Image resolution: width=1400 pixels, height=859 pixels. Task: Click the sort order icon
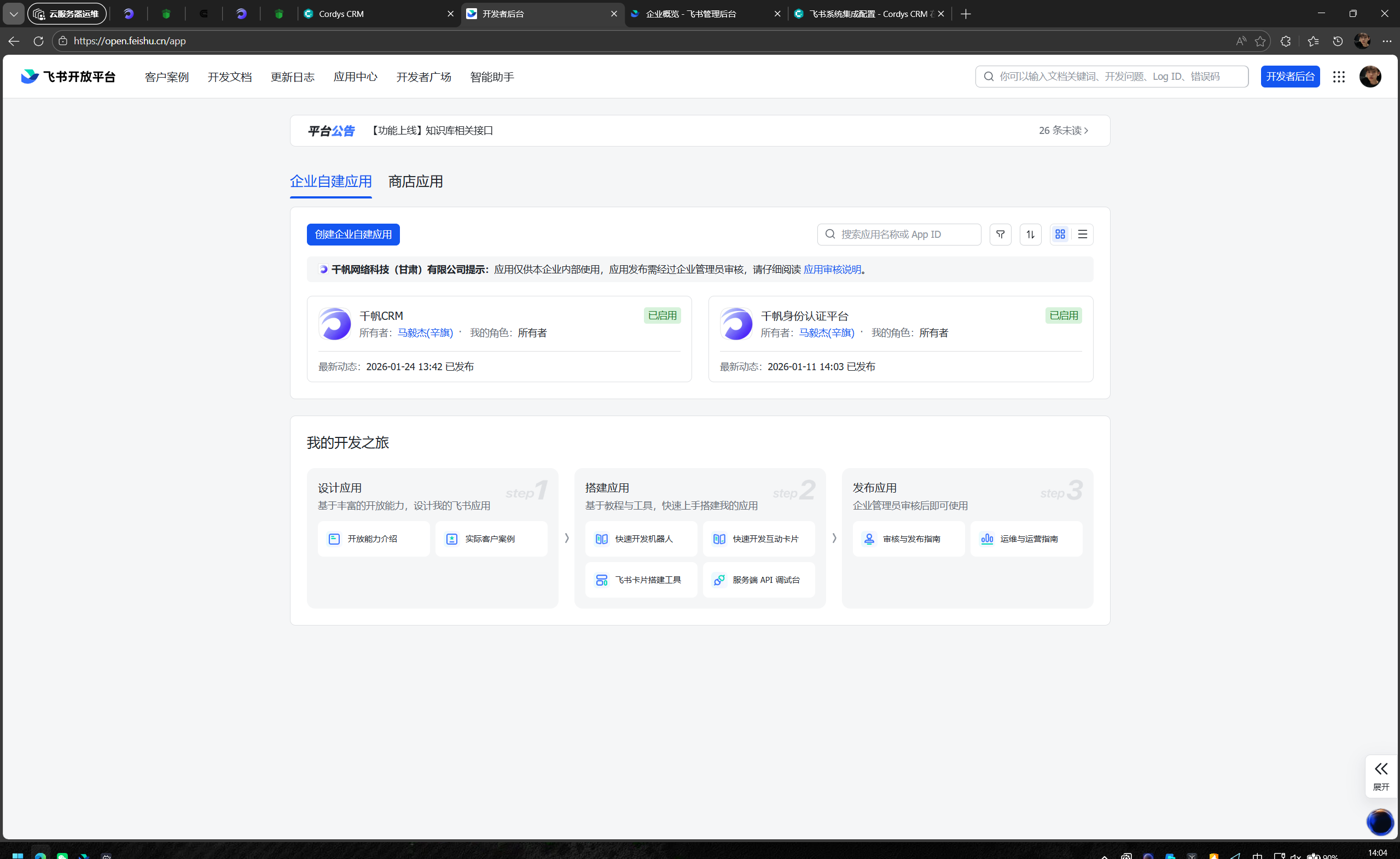pyautogui.click(x=1030, y=234)
